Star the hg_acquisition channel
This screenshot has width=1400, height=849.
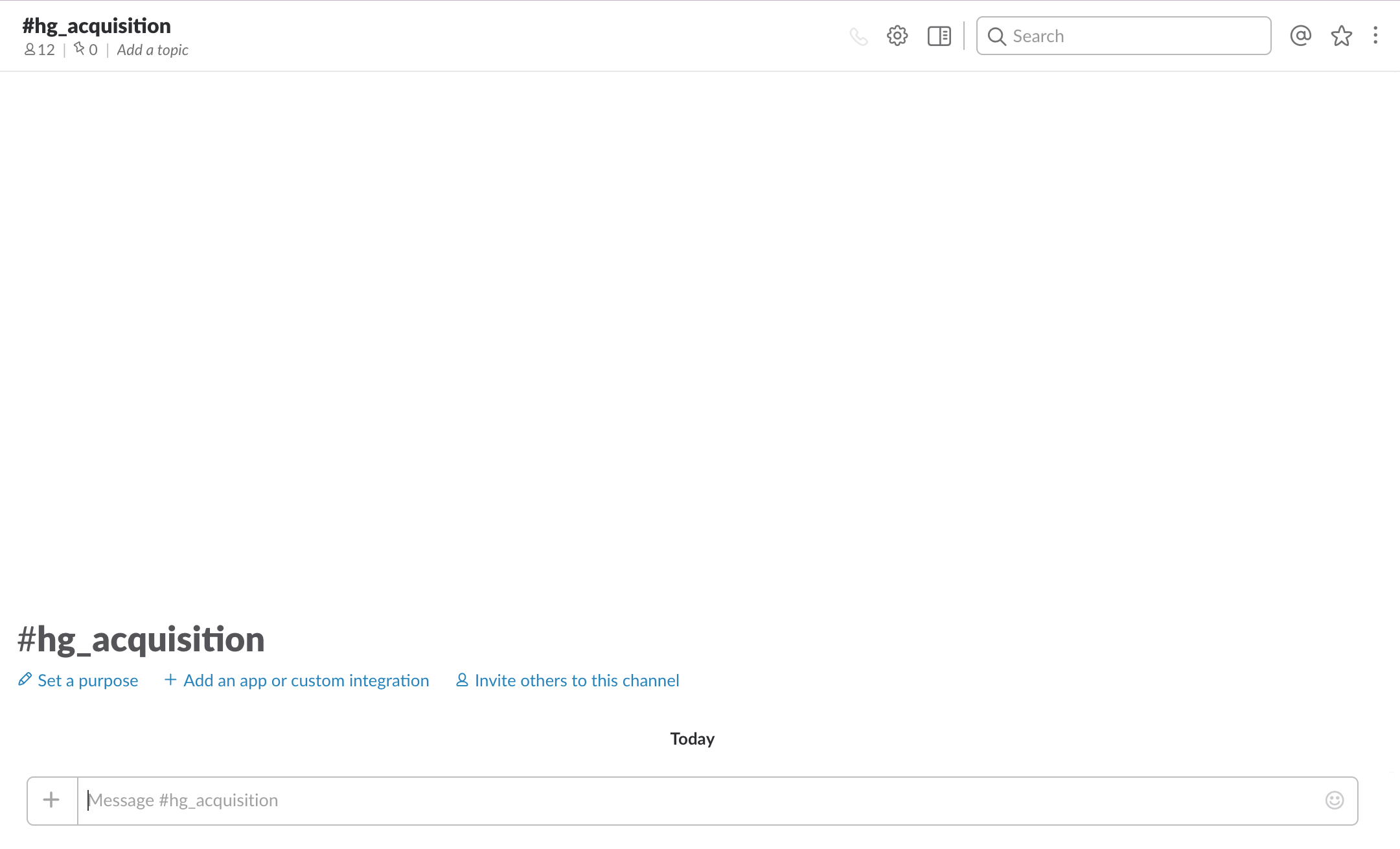click(x=1341, y=36)
